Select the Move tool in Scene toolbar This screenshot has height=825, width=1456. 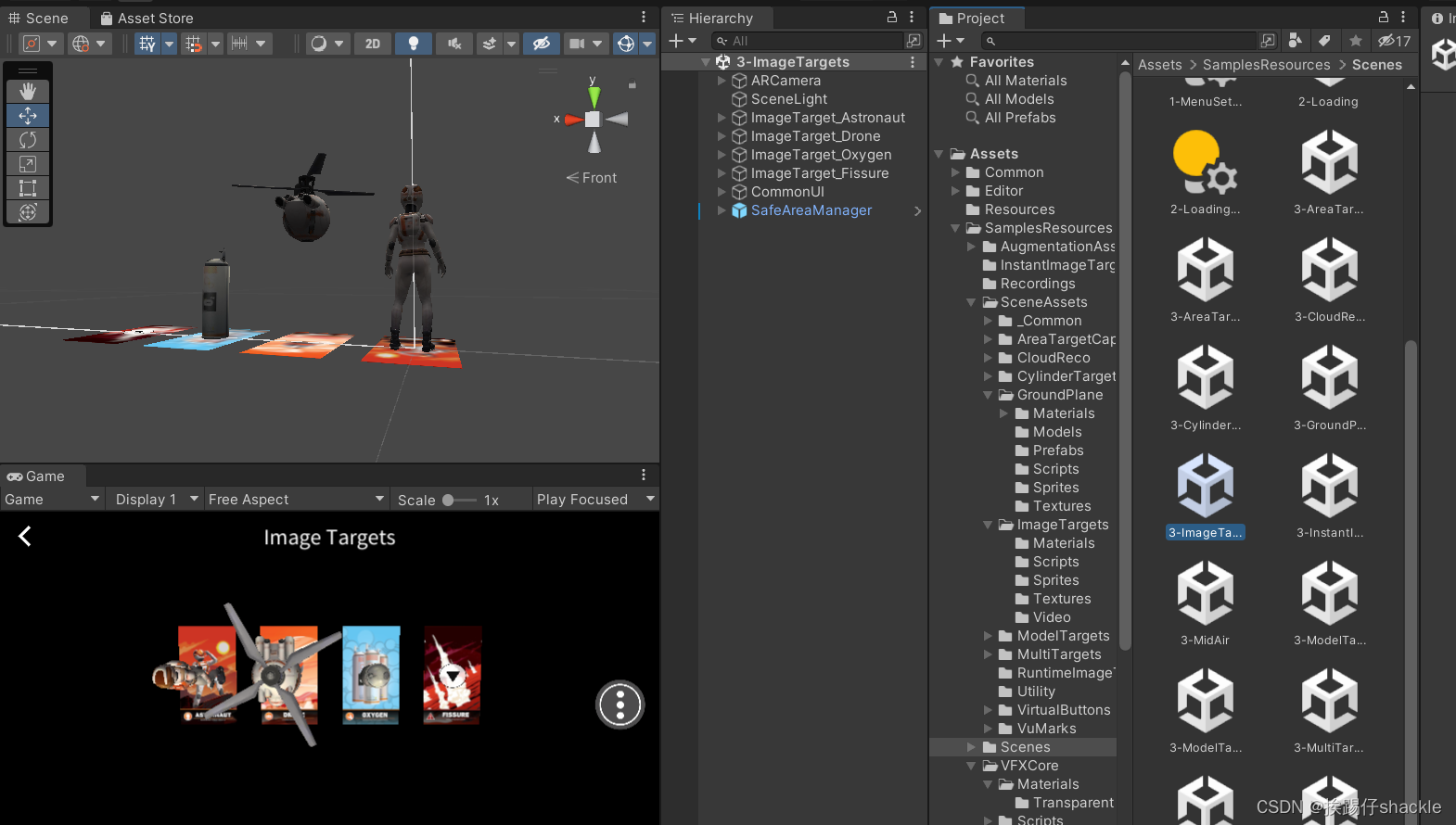coord(28,115)
